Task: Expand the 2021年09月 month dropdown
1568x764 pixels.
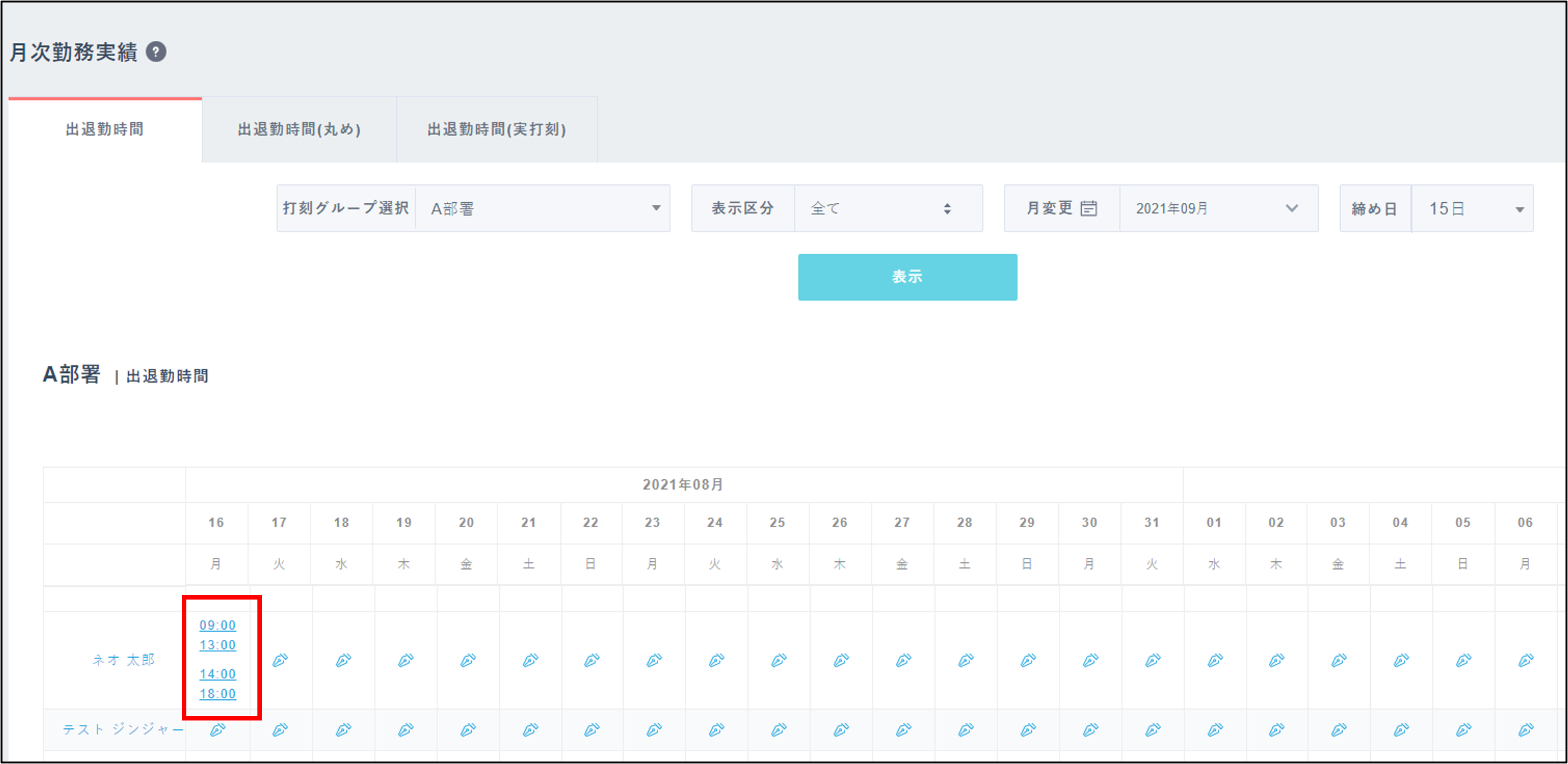Action: click(x=1217, y=209)
